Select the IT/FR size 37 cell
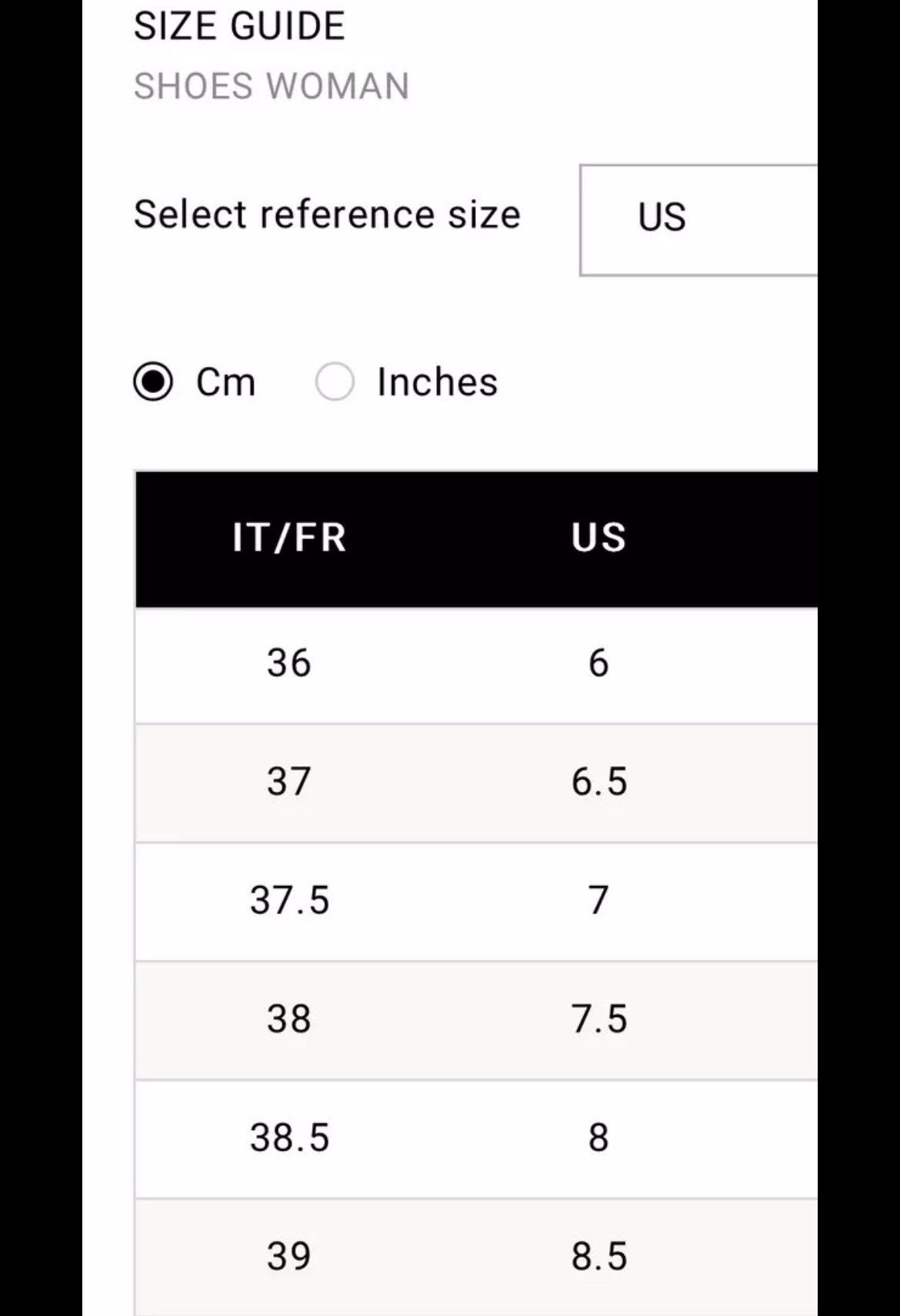Image resolution: width=900 pixels, height=1316 pixels. [x=289, y=781]
